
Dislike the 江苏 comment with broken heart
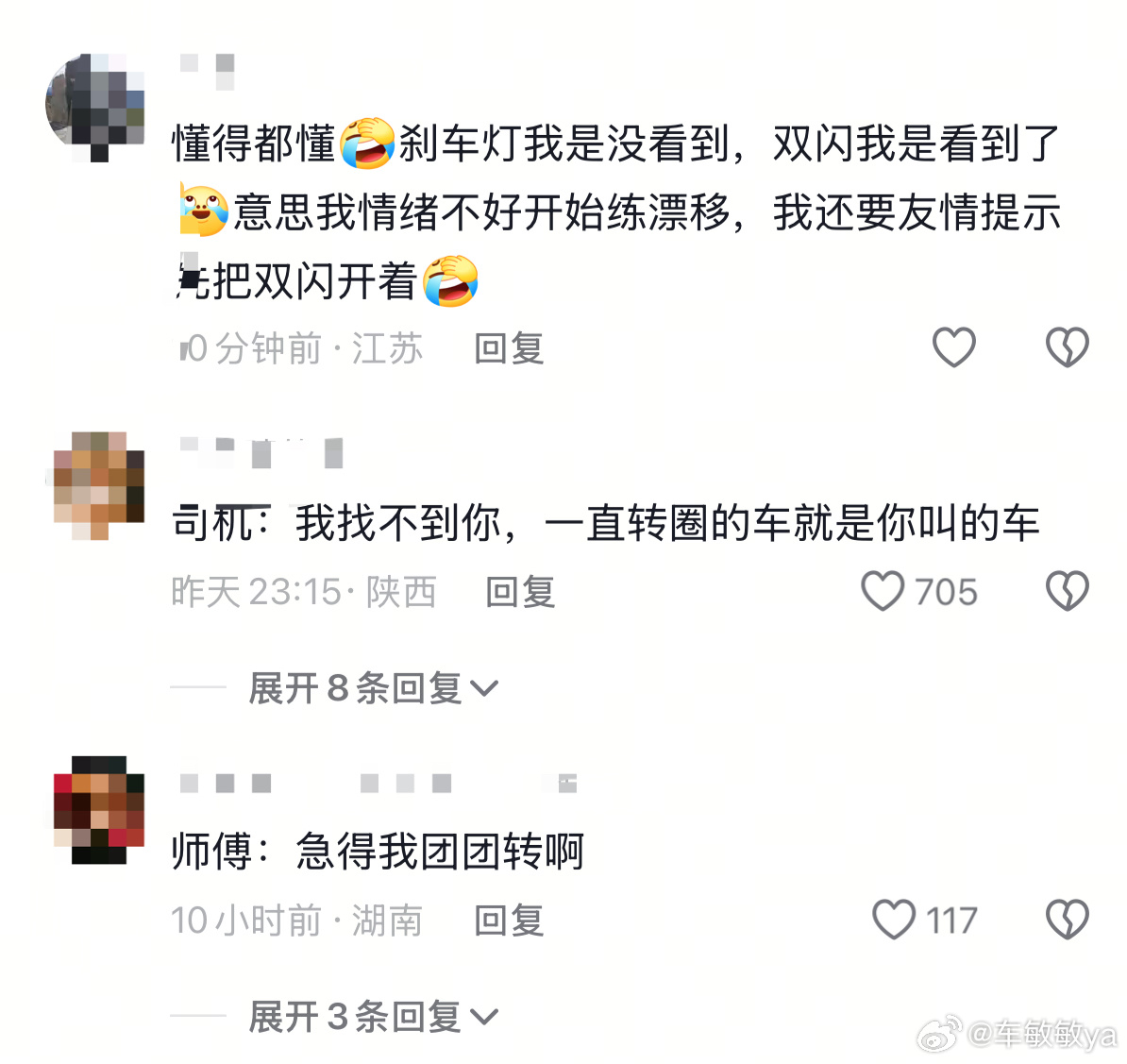coord(1068,347)
